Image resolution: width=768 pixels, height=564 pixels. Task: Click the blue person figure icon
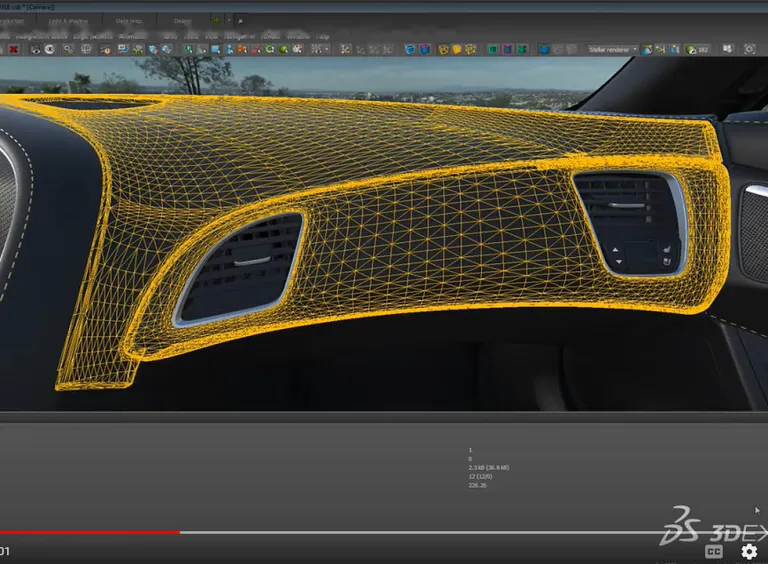229,49
